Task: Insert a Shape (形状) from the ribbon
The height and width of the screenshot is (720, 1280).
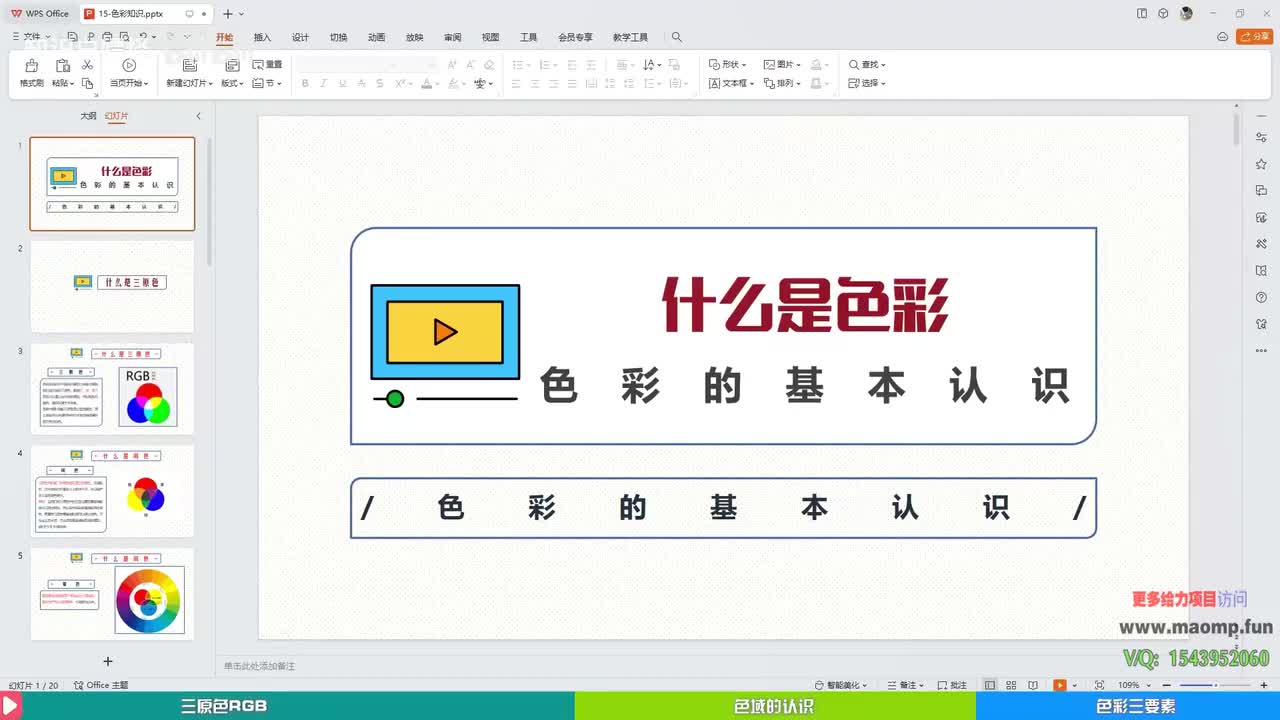Action: (727, 65)
